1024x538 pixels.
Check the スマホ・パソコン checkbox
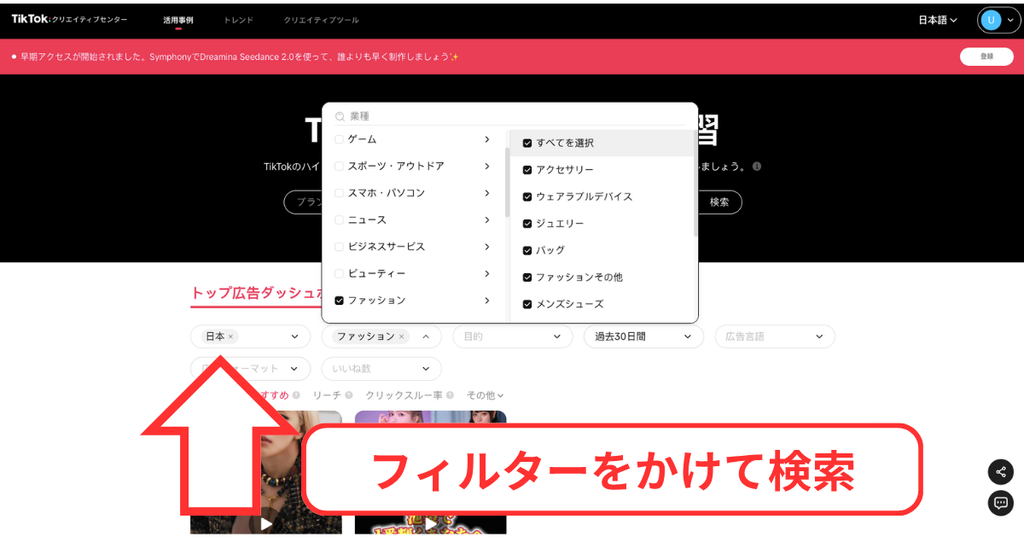tap(339, 193)
